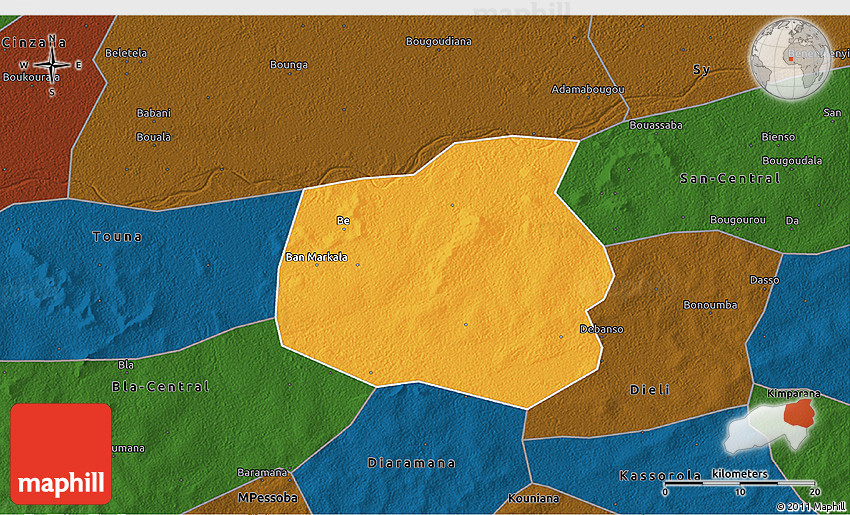Select the Bougoudiana town label

(x=438, y=41)
